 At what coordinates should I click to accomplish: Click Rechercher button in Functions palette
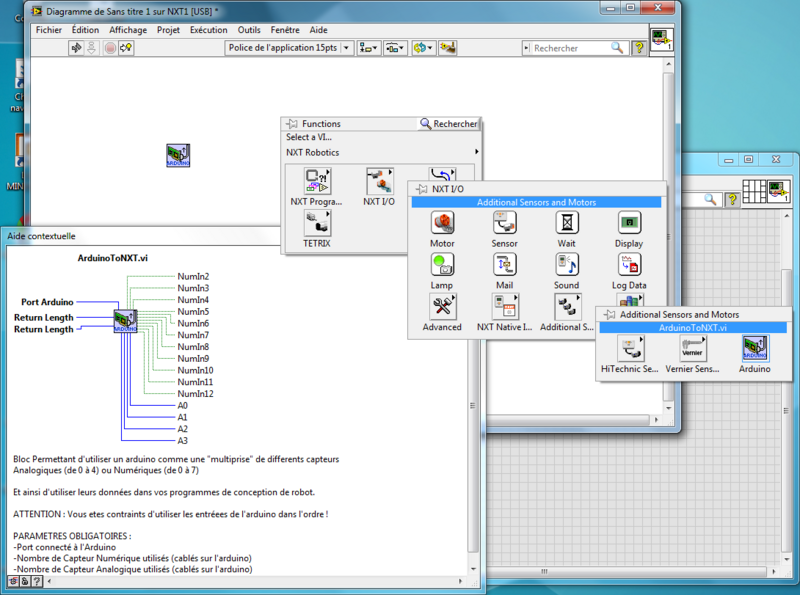tap(449, 124)
